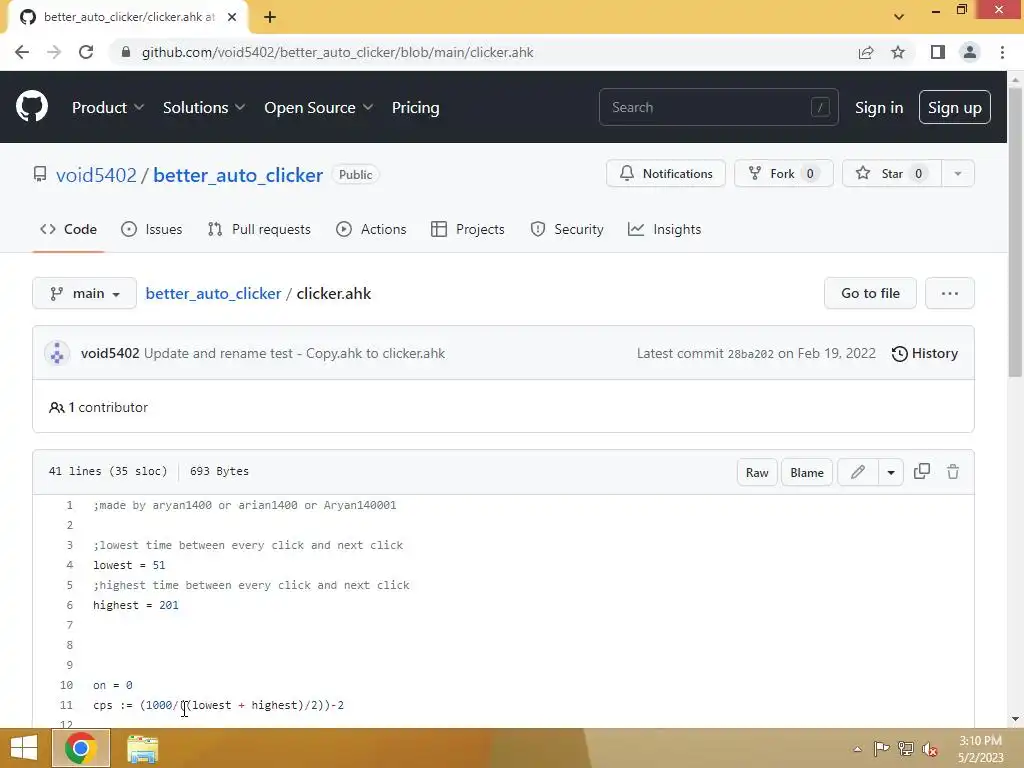Open Chrome three-dot menu
This screenshot has width=1024, height=768.
(1002, 52)
